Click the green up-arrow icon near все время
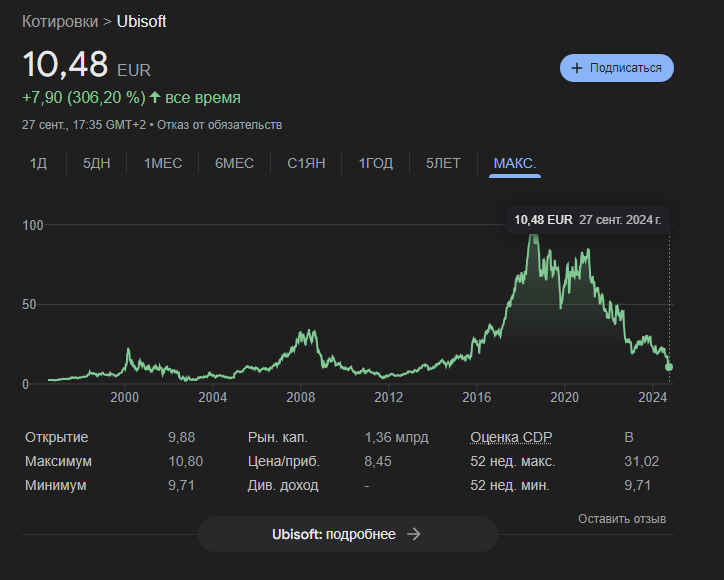Image resolution: width=724 pixels, height=580 pixels. pos(155,97)
